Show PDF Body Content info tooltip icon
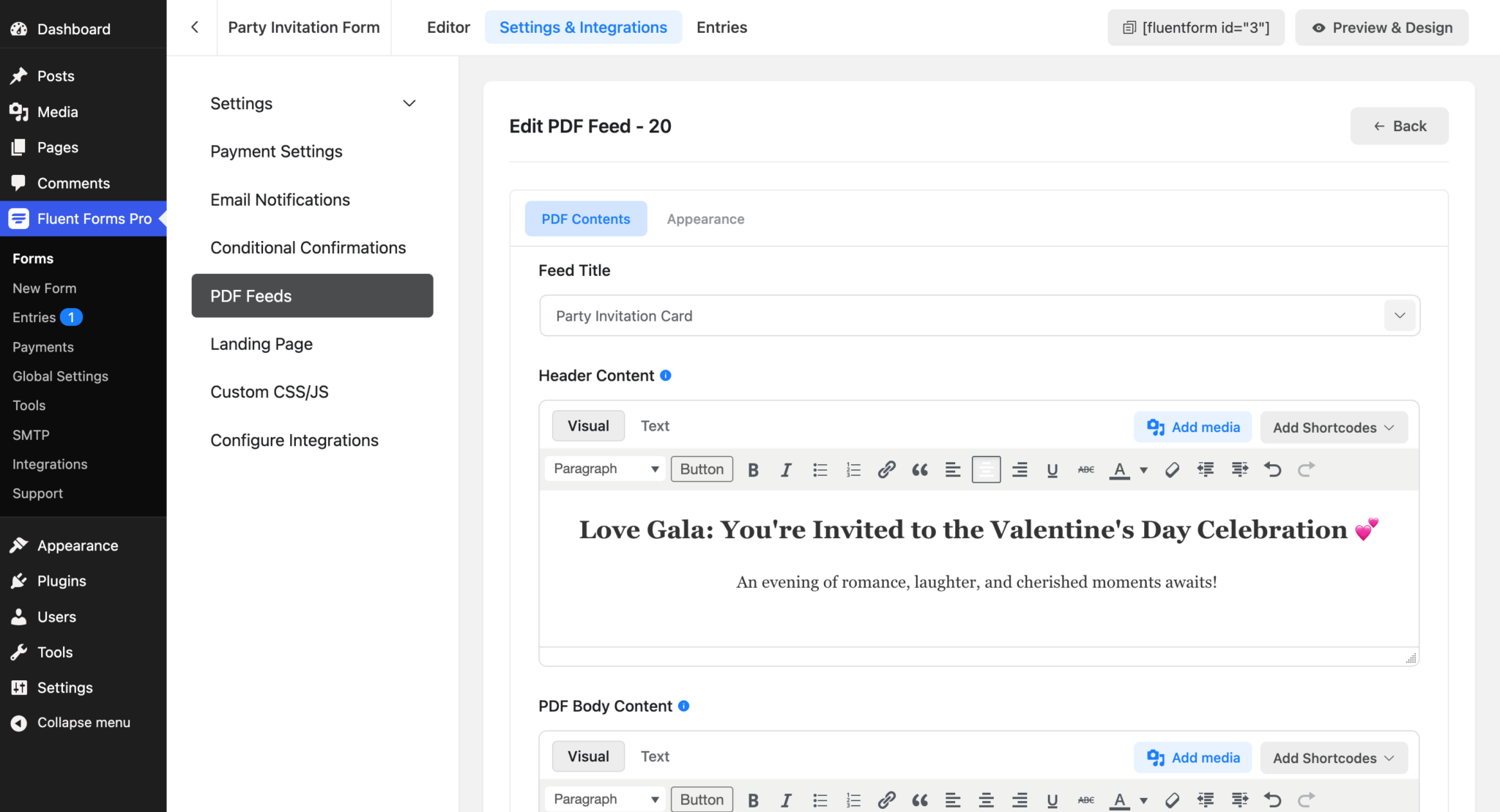 click(683, 706)
